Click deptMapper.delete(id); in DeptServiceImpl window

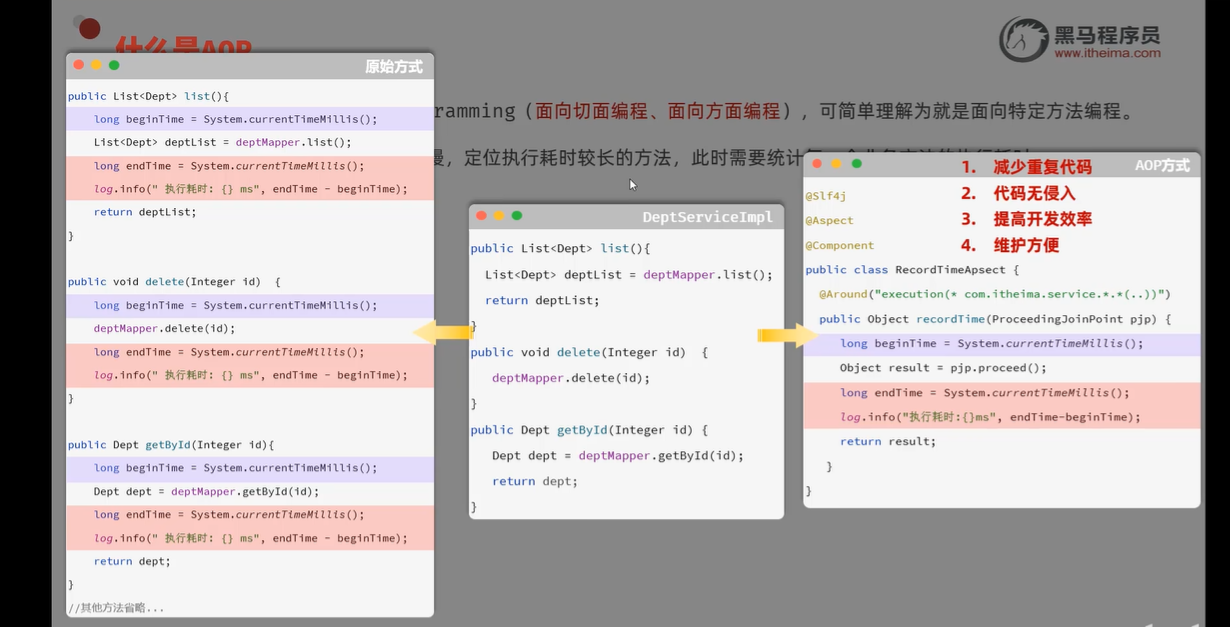pos(571,378)
